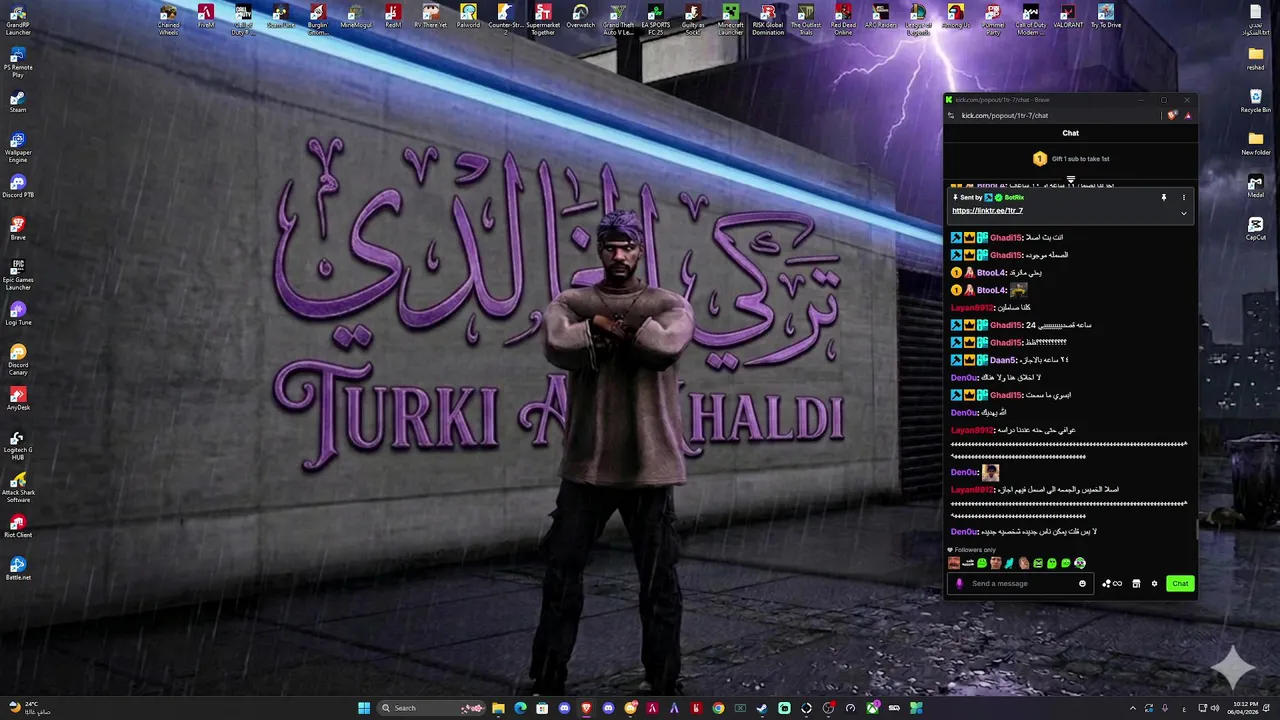1280x720 pixels.
Task: Expand the pinned message chevron
Action: (x=1184, y=213)
